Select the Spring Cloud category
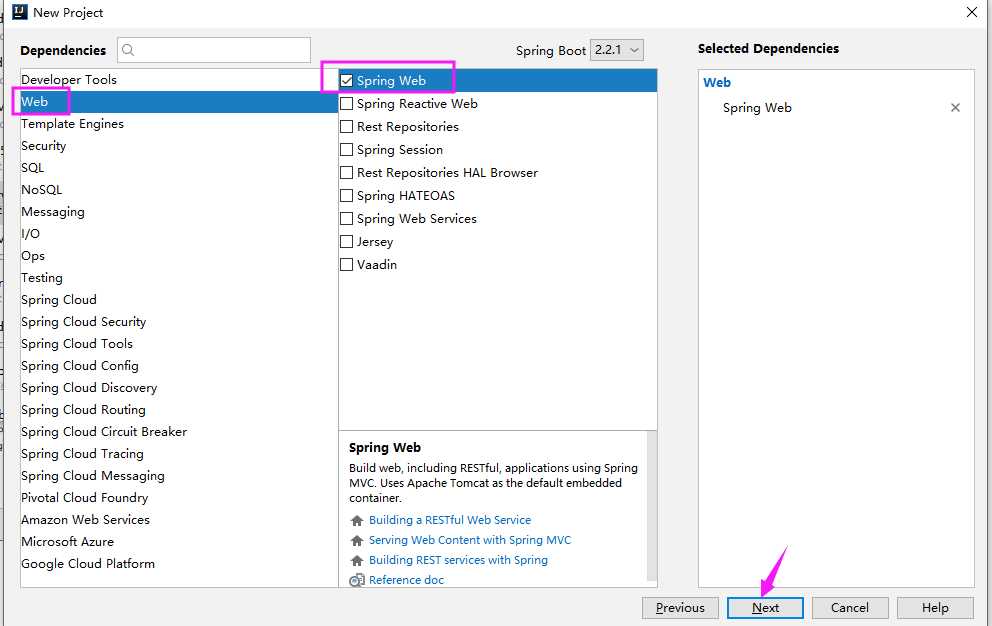The height and width of the screenshot is (626, 992). coord(179,300)
